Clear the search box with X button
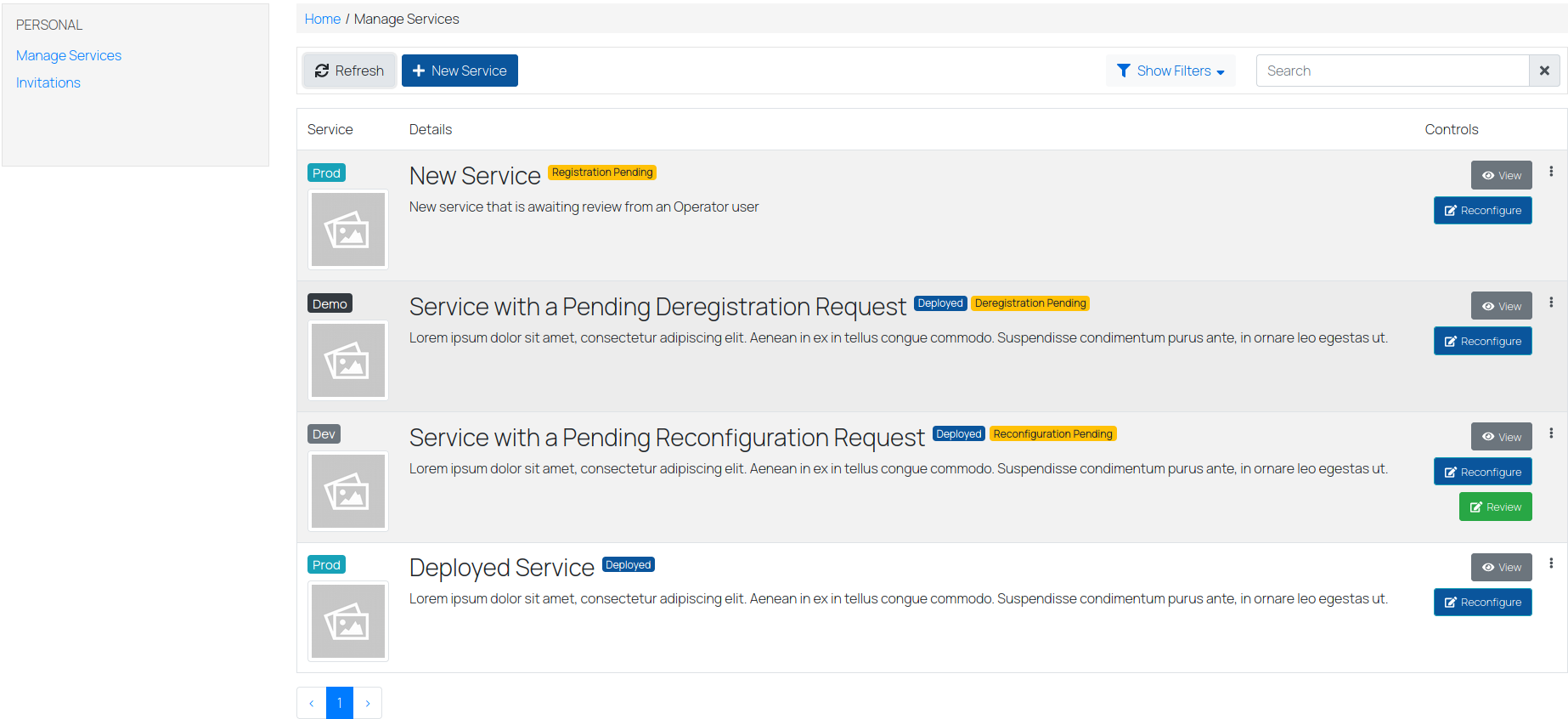Viewport: 1568px width, 719px height. [x=1544, y=71]
